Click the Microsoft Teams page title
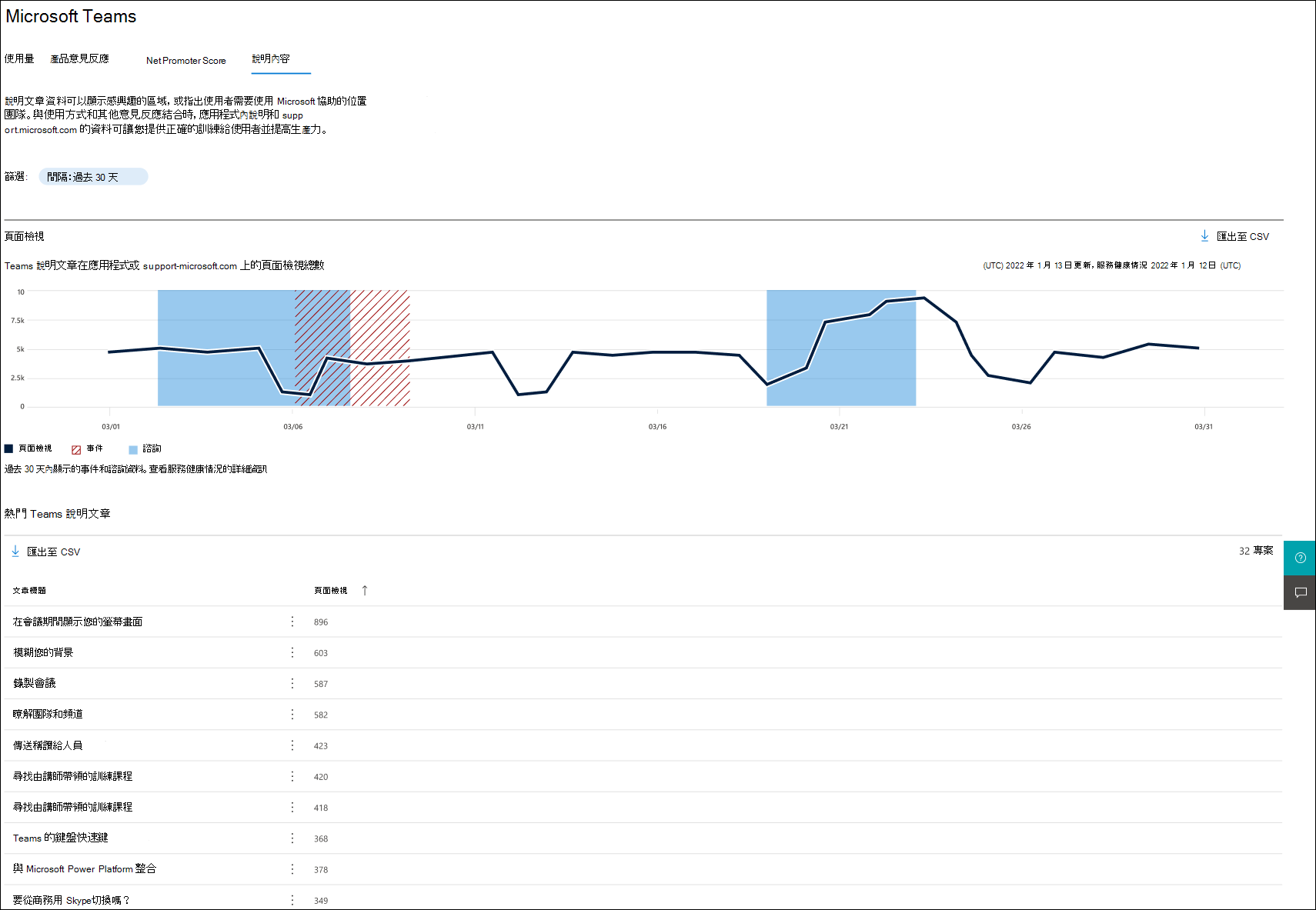The image size is (1316, 910). point(71,16)
